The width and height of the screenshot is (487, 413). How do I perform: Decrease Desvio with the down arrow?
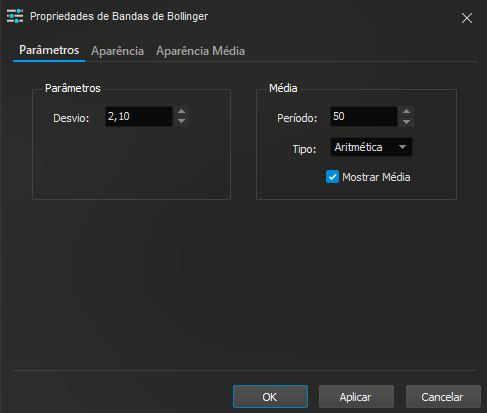click(181, 121)
